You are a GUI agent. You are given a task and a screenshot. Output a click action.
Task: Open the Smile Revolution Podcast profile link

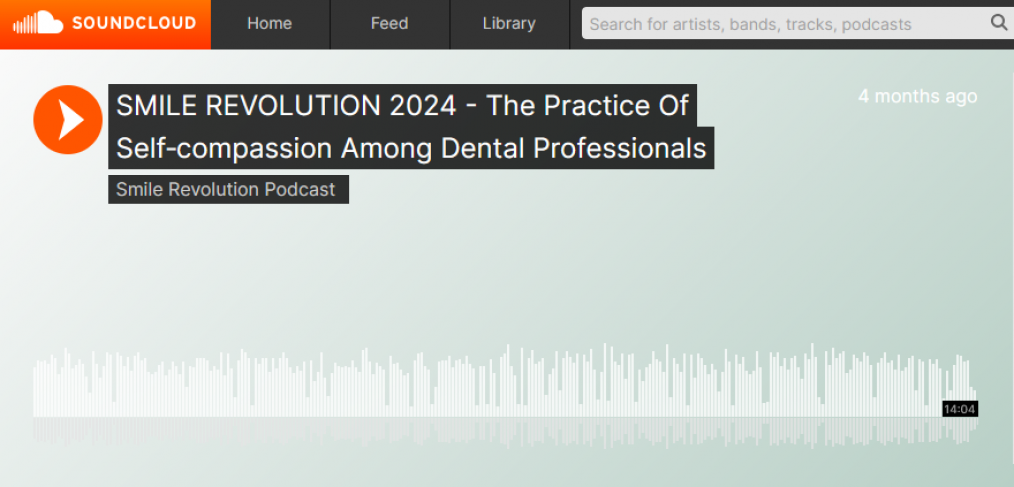tap(228, 189)
